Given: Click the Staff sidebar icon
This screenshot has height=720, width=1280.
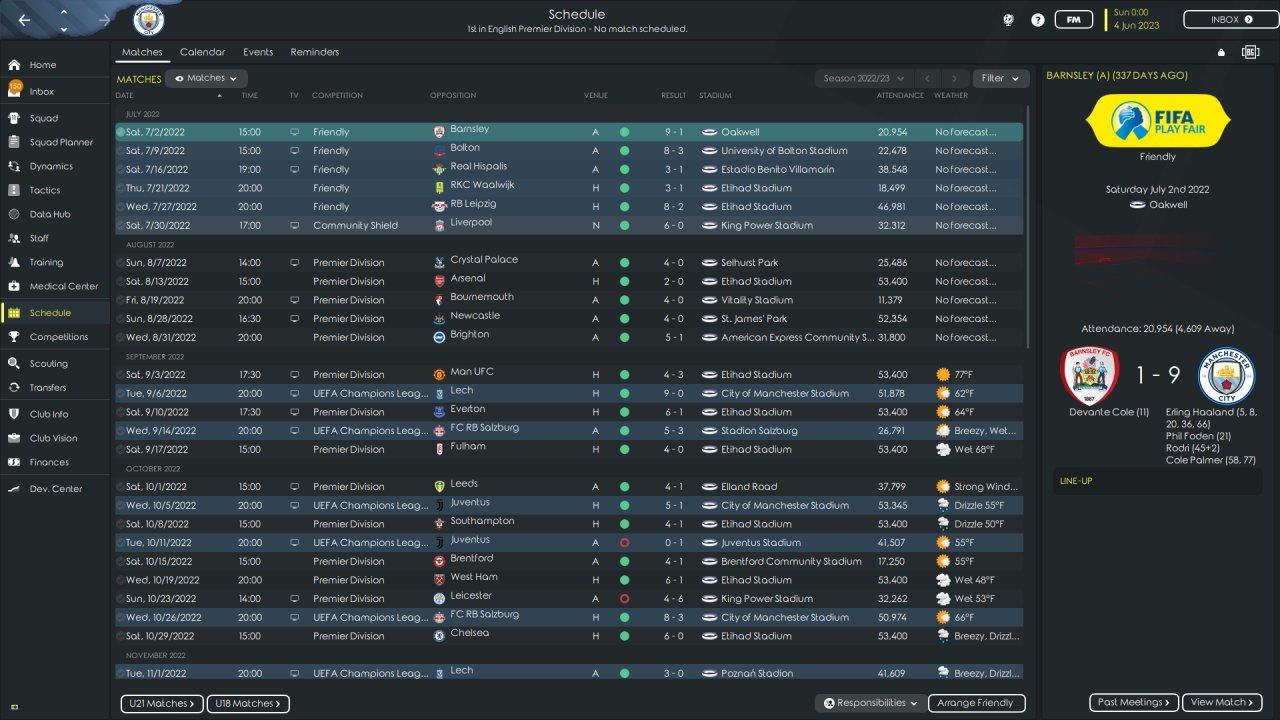Looking at the screenshot, I should 14,238.
